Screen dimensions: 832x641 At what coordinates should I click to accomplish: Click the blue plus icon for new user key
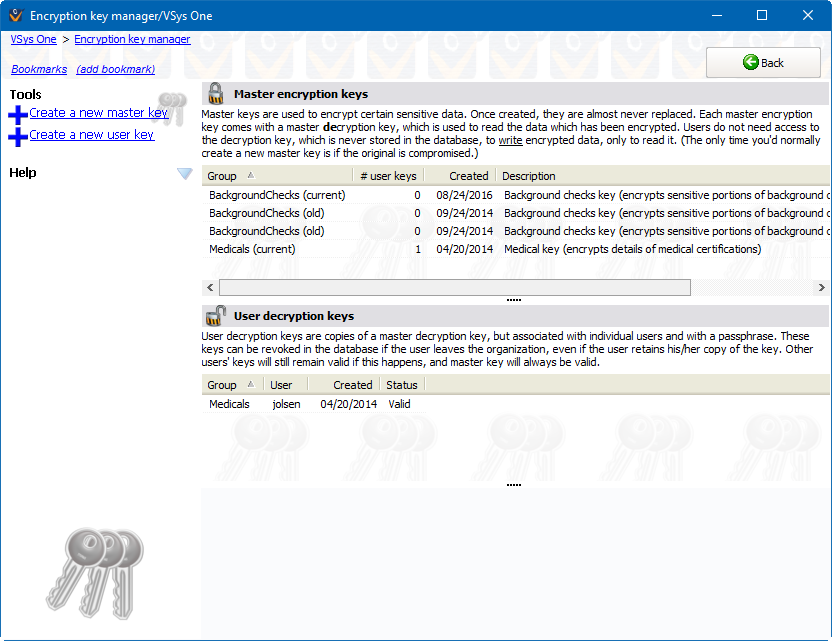(x=18, y=137)
